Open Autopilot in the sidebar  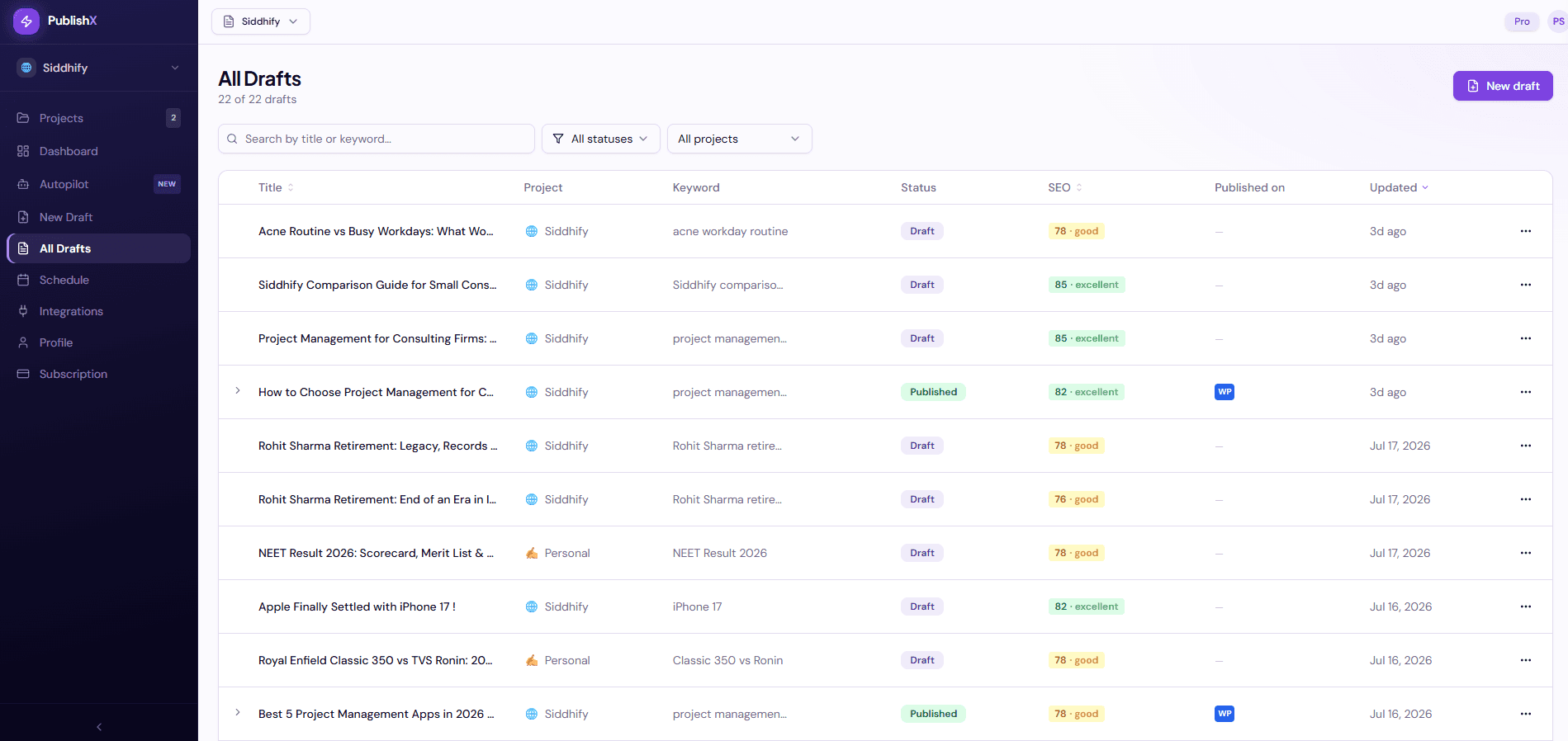click(x=99, y=184)
